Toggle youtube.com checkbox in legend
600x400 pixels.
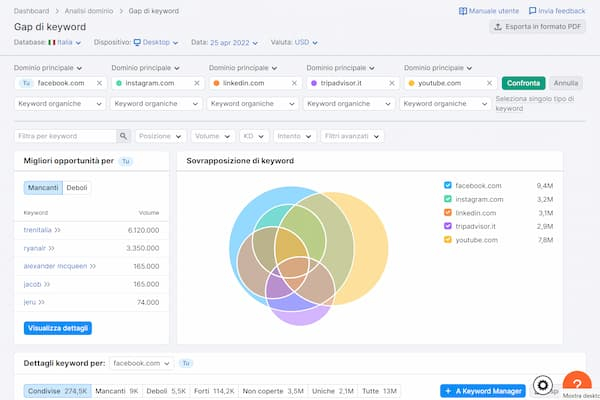click(447, 239)
